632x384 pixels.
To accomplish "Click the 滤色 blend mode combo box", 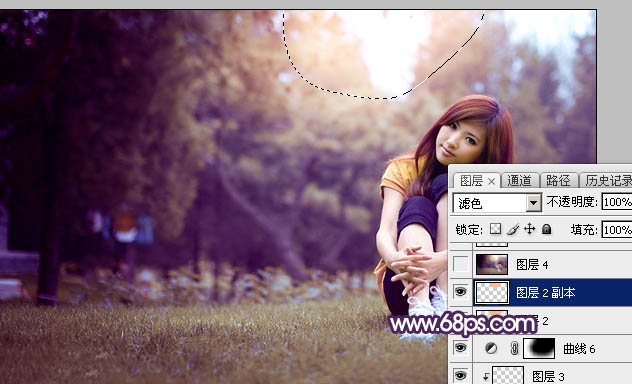I will (497, 203).
